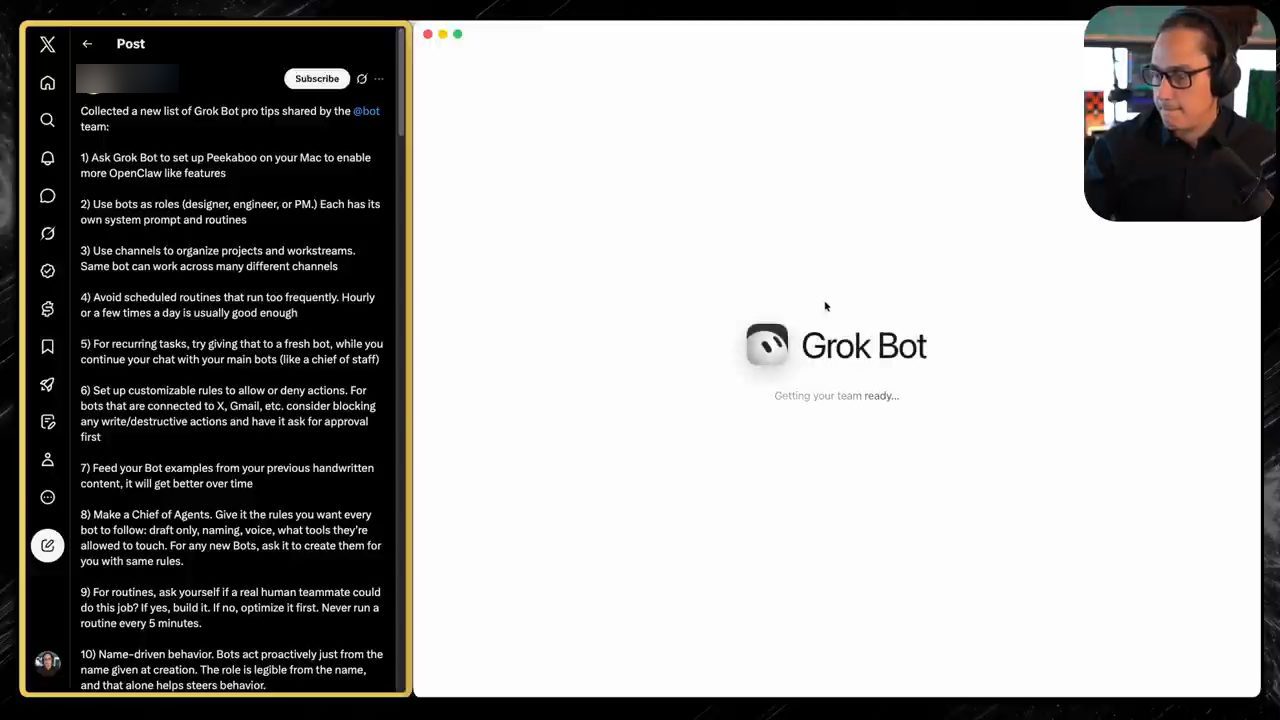Click the "Post" header title
The width and height of the screenshot is (1280, 720).
pos(130,44)
